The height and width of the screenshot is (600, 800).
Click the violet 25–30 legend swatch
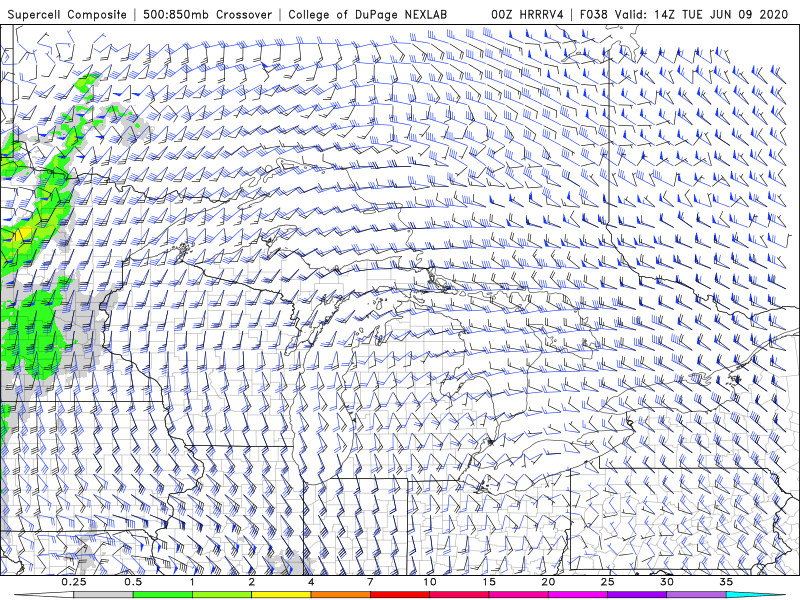click(x=637, y=595)
